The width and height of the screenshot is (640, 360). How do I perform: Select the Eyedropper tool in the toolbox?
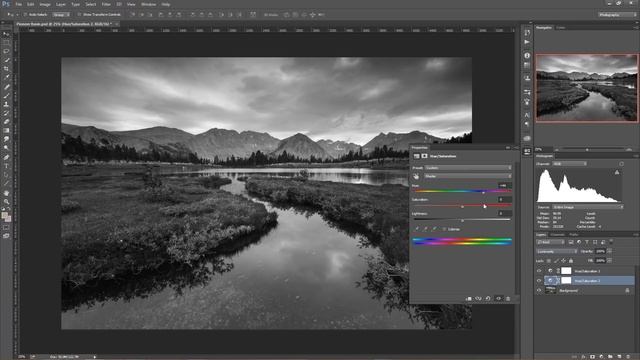[x=6, y=78]
